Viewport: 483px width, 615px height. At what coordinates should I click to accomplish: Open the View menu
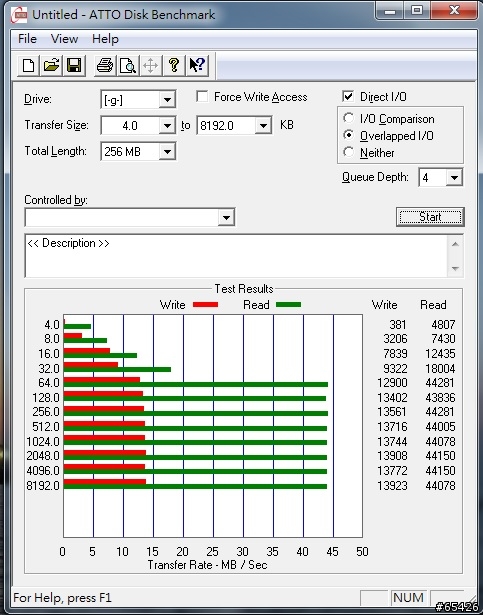[x=64, y=39]
